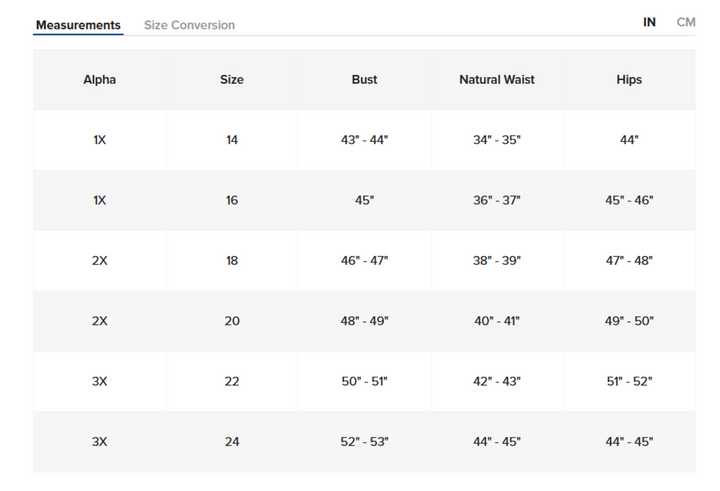
Task: Select the size 24 cell
Action: (232, 442)
